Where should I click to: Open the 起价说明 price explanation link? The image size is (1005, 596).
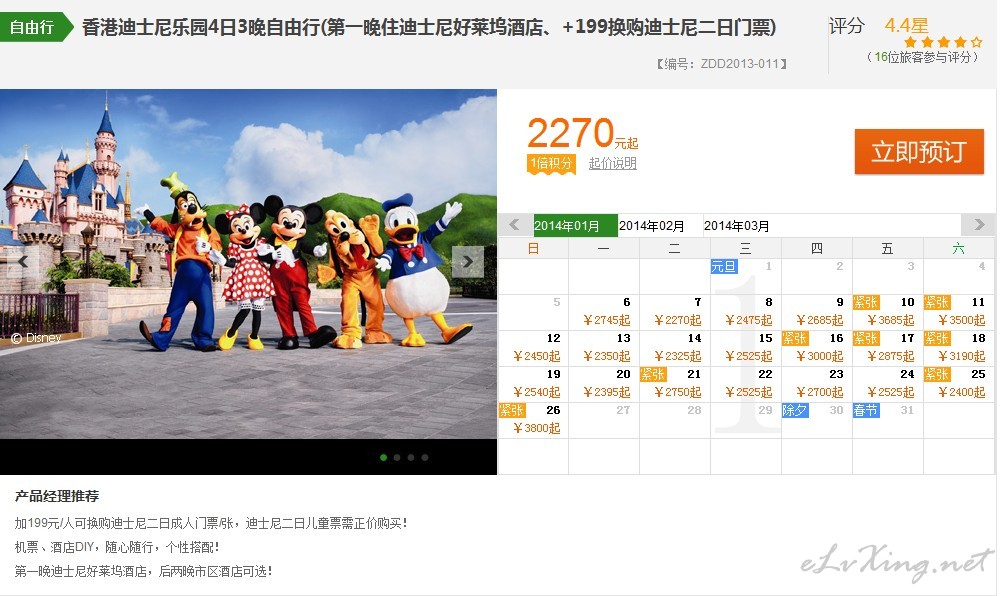pyautogui.click(x=613, y=163)
